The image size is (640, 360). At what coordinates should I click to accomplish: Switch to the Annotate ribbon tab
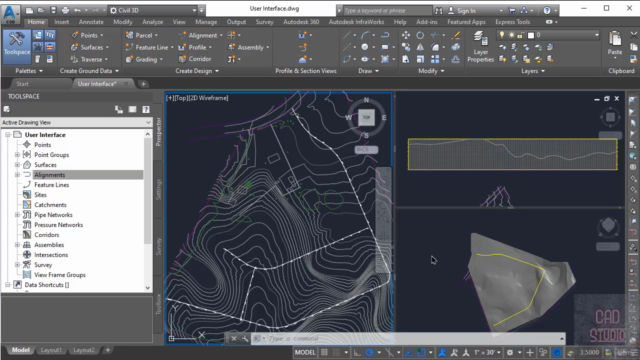[x=91, y=22]
